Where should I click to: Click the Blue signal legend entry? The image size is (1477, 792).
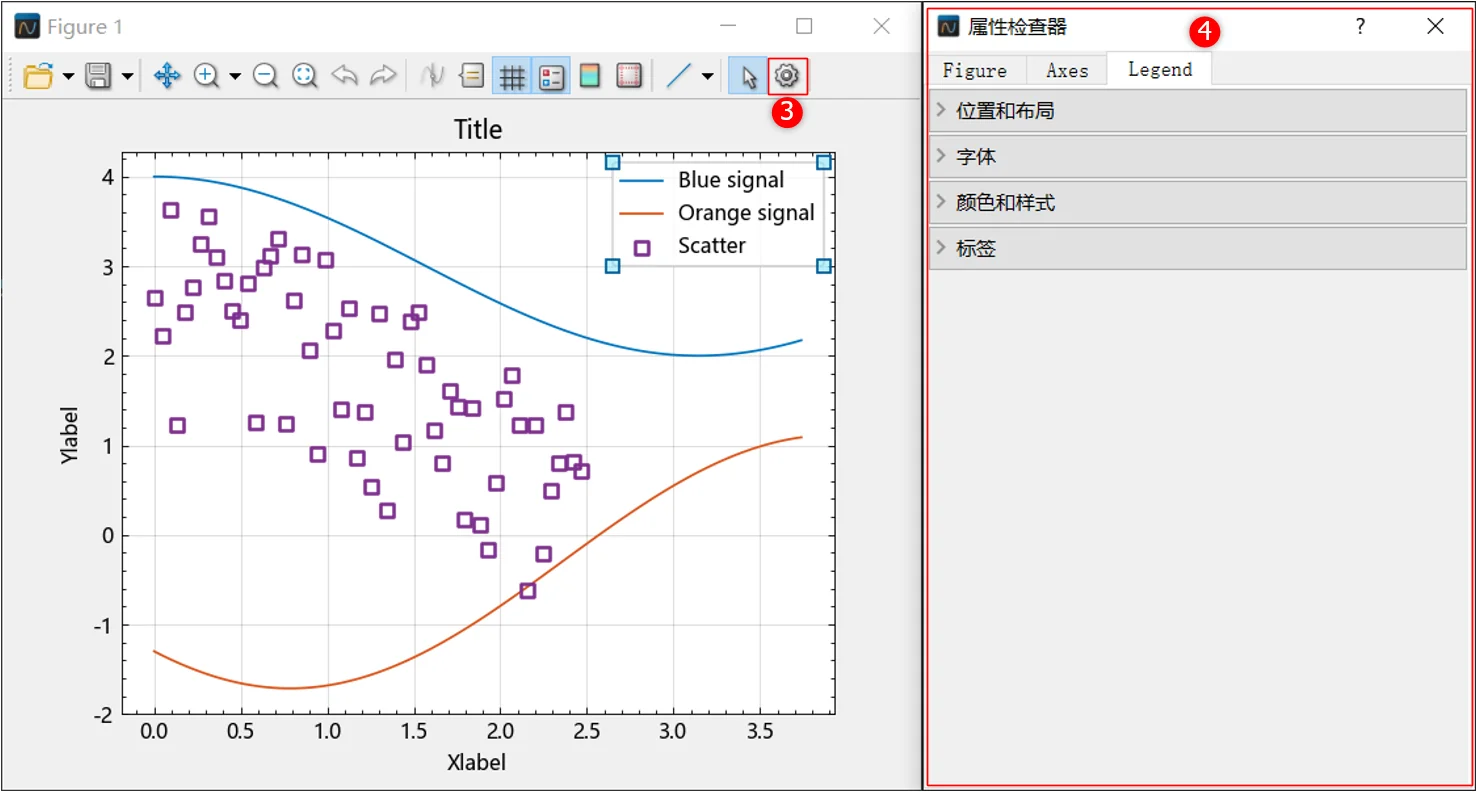point(701,180)
